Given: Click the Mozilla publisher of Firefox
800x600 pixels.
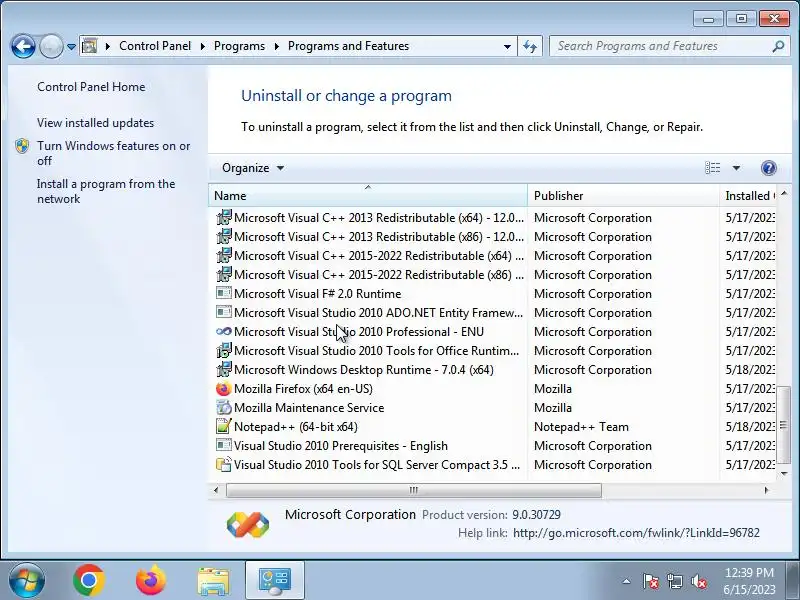Looking at the screenshot, I should click(553, 389).
